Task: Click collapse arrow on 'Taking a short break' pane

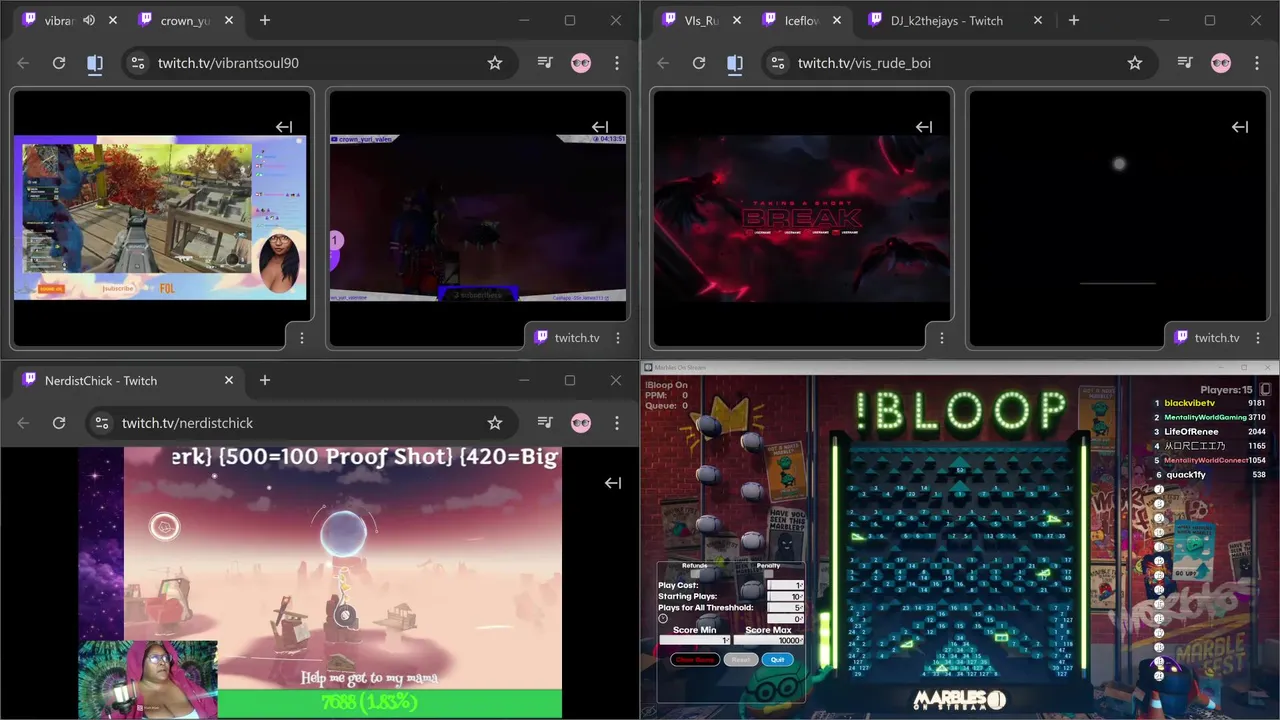Action: [924, 127]
